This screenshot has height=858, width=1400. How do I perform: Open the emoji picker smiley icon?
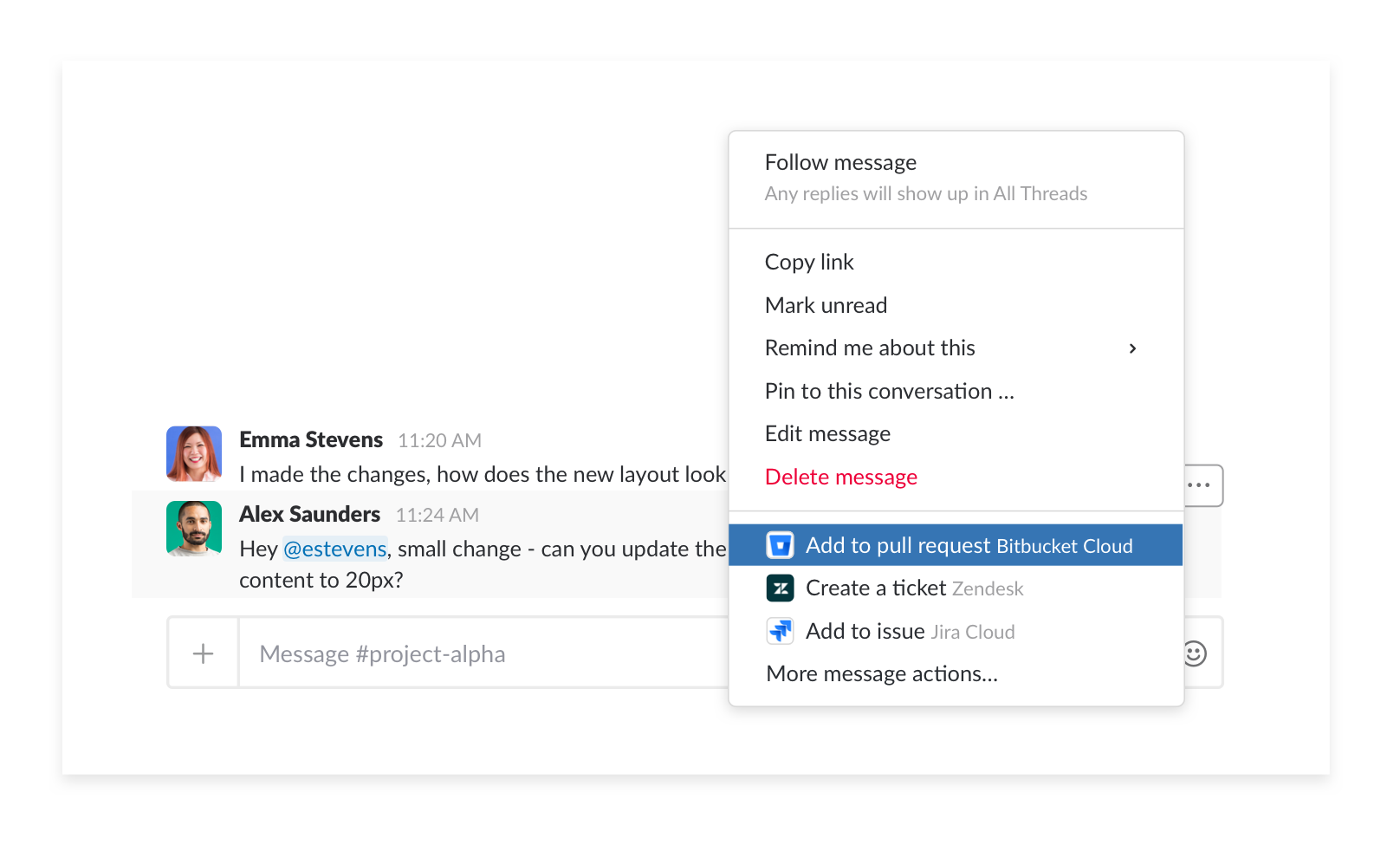pyautogui.click(x=1195, y=653)
